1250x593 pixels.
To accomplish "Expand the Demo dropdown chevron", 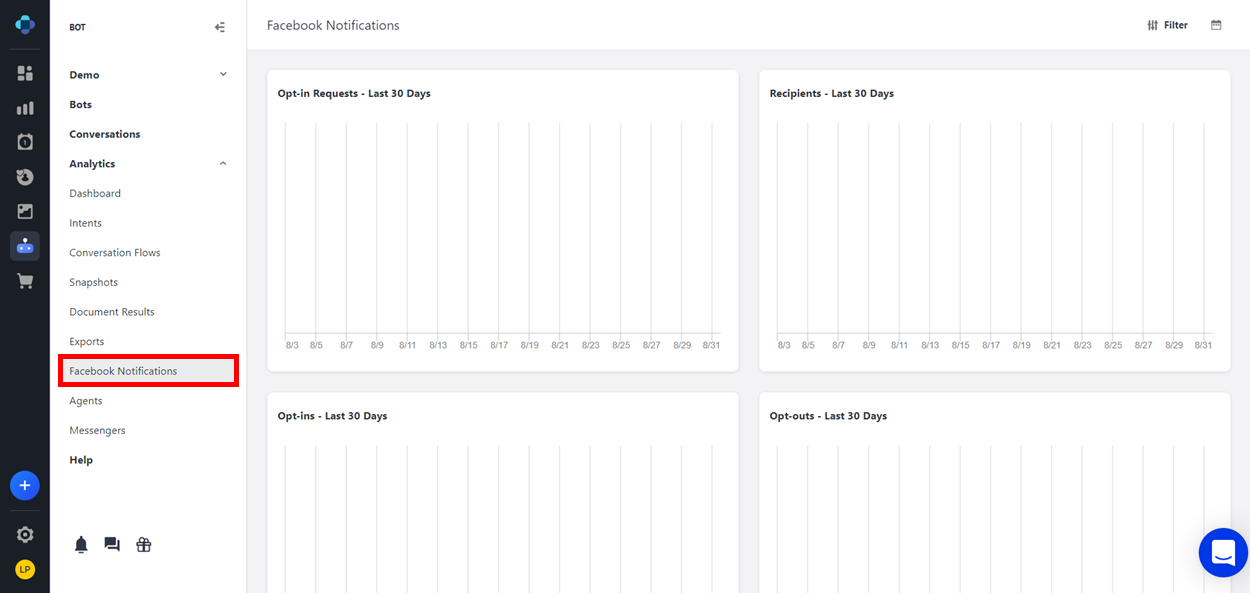I will pos(223,74).
